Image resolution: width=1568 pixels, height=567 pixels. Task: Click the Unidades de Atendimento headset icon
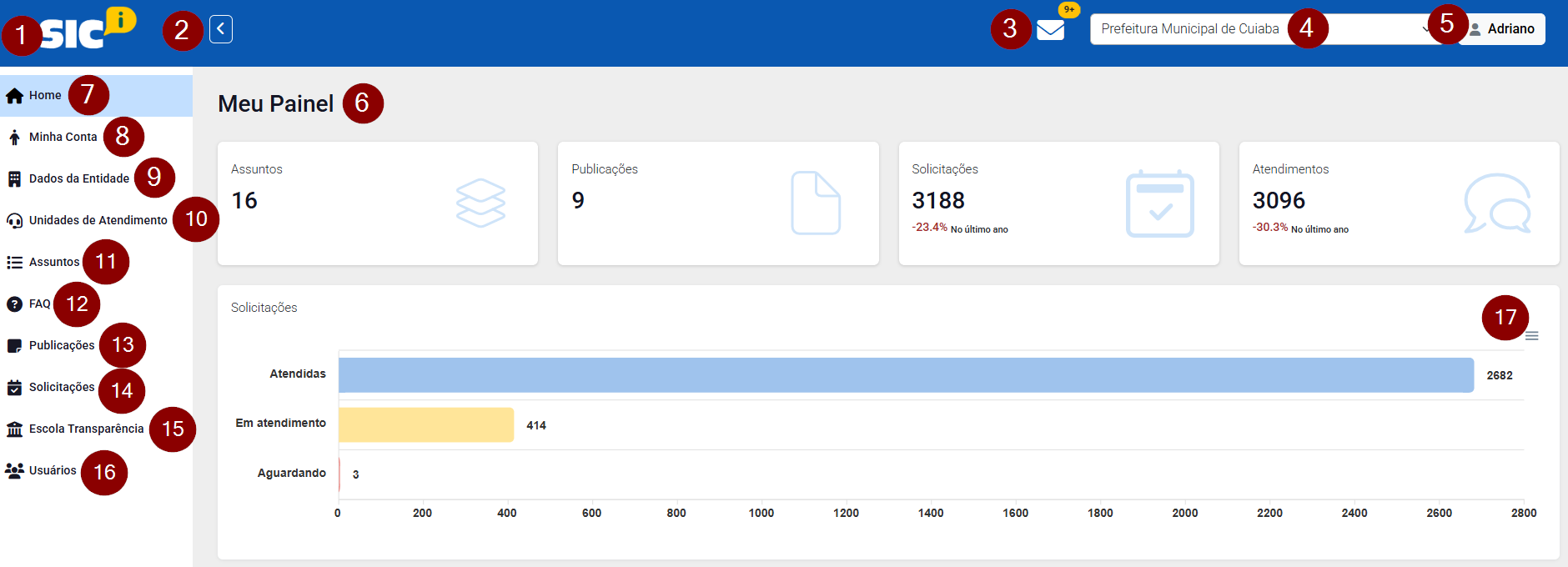coord(14,220)
